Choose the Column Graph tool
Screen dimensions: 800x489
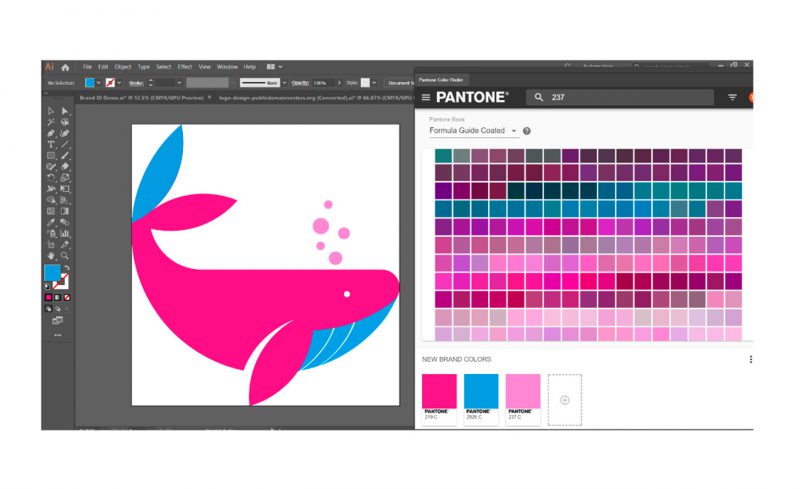tap(65, 233)
